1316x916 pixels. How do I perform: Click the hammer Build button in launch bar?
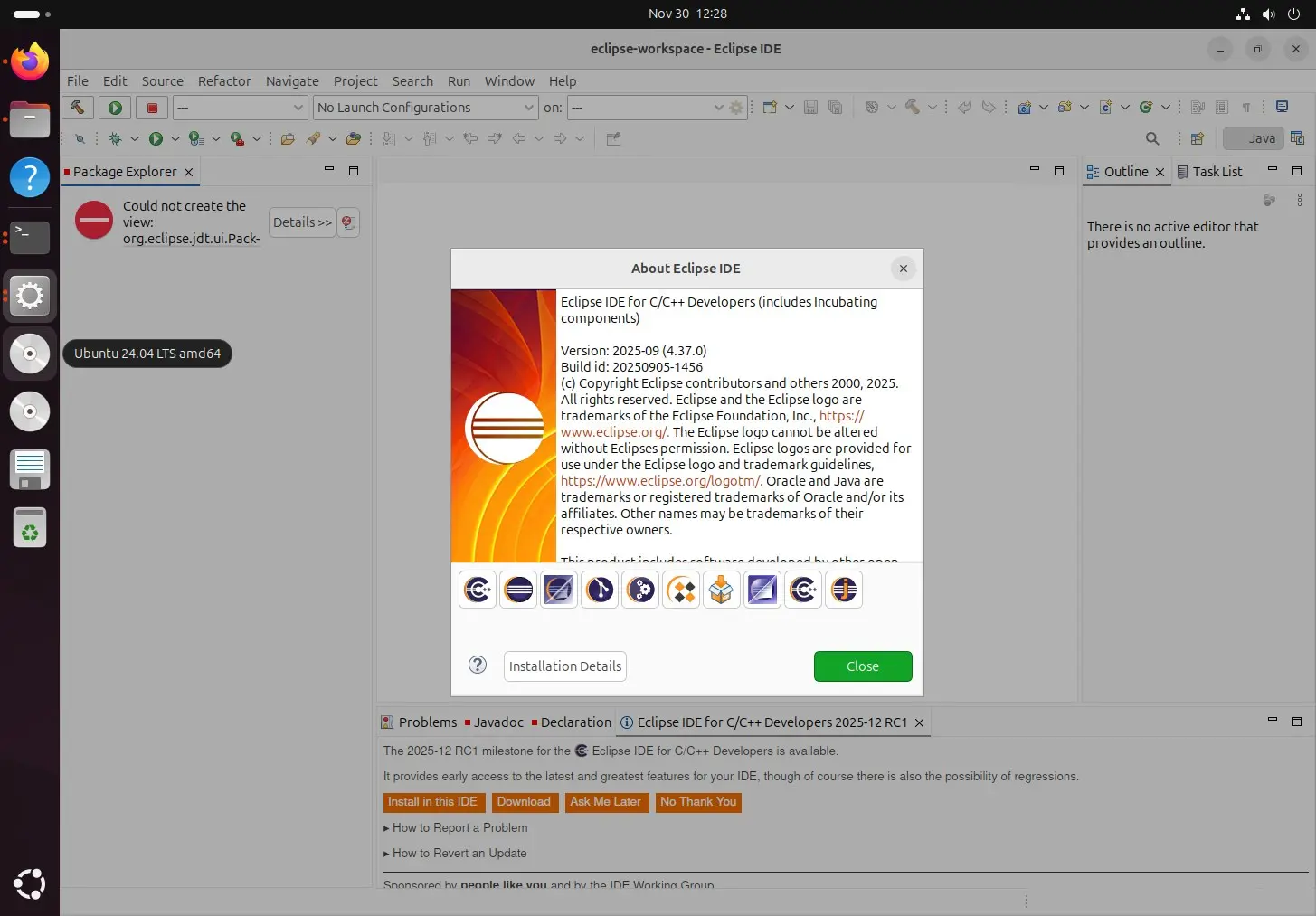[78, 108]
